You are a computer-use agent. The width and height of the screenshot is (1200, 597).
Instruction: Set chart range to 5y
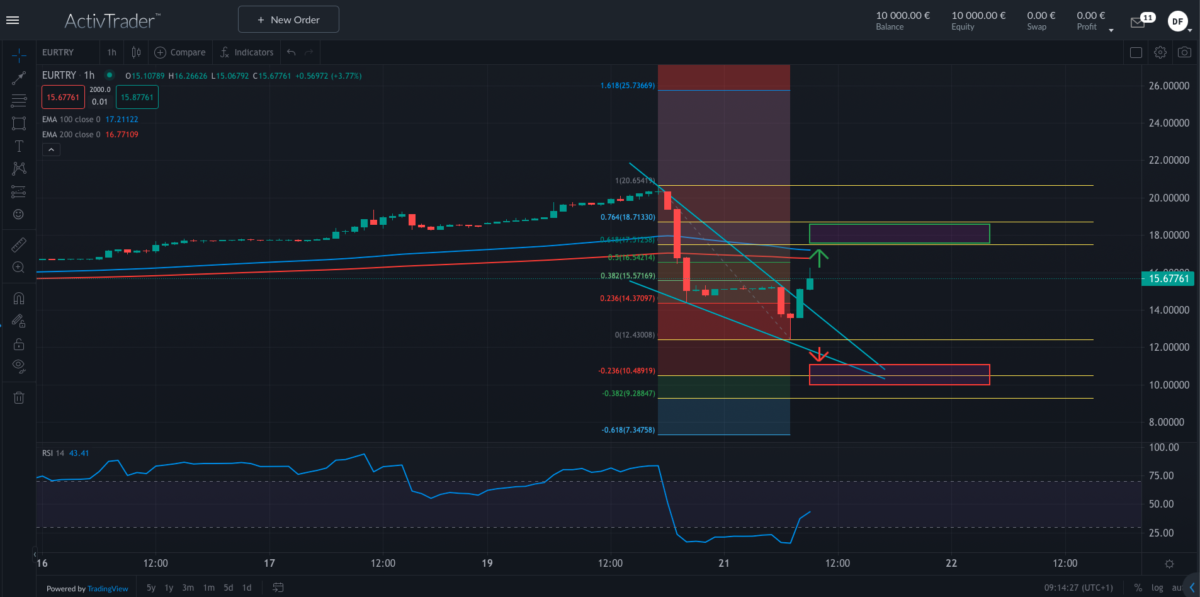(x=151, y=588)
